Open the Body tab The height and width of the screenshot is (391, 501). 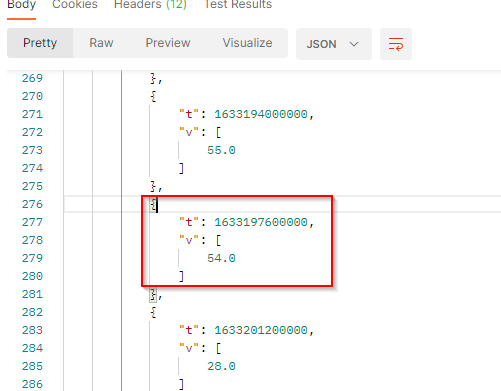22,5
